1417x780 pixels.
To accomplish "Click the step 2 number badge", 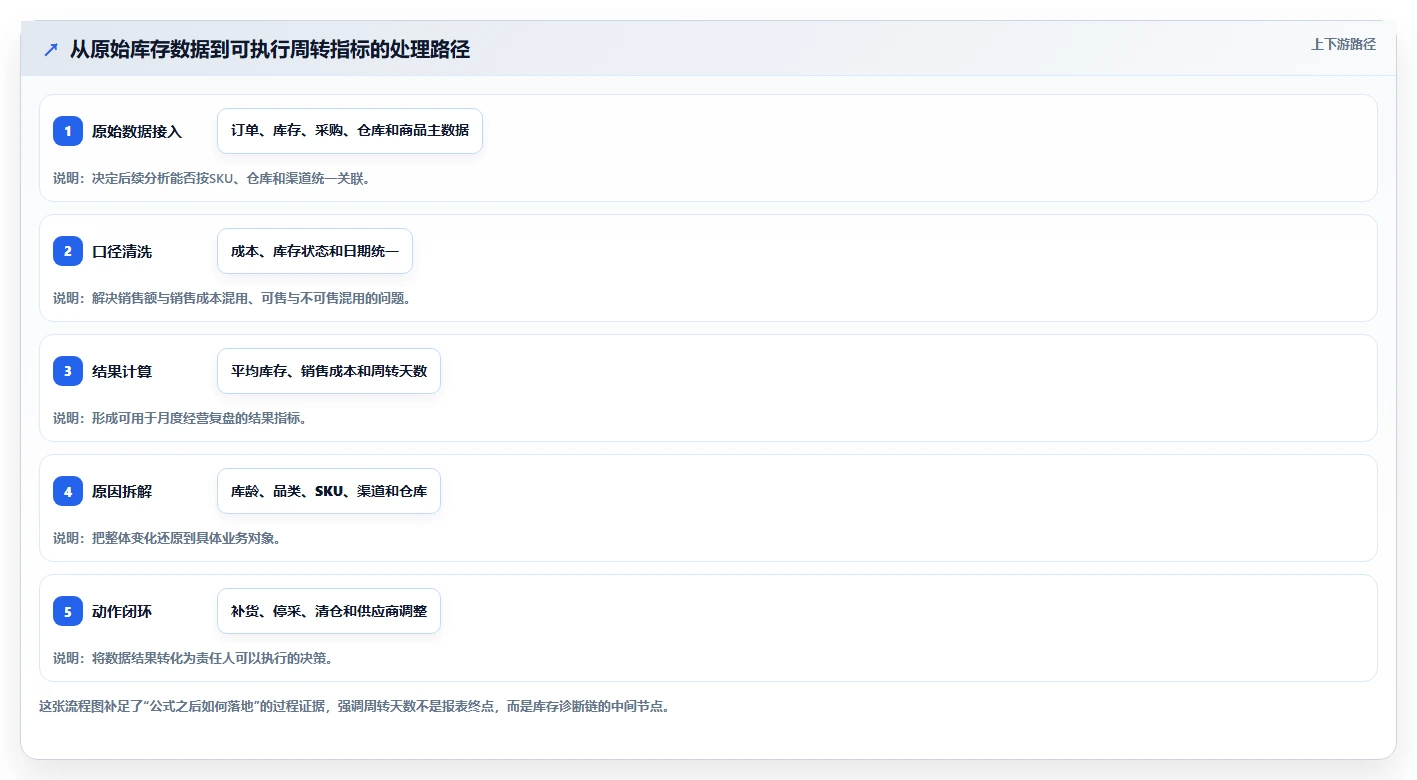I will [68, 251].
